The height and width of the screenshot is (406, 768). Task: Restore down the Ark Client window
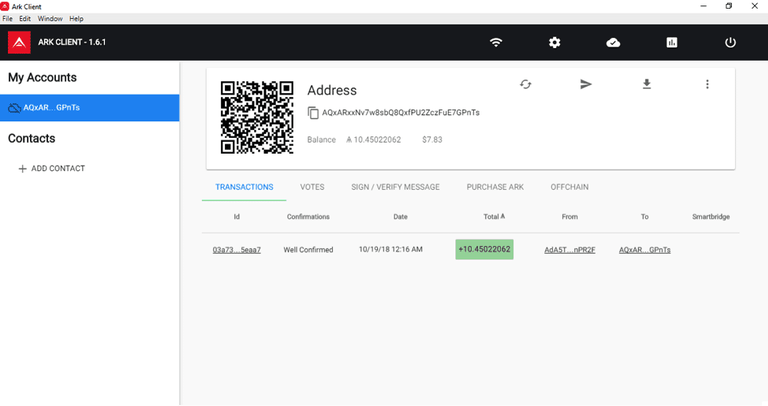(729, 6)
